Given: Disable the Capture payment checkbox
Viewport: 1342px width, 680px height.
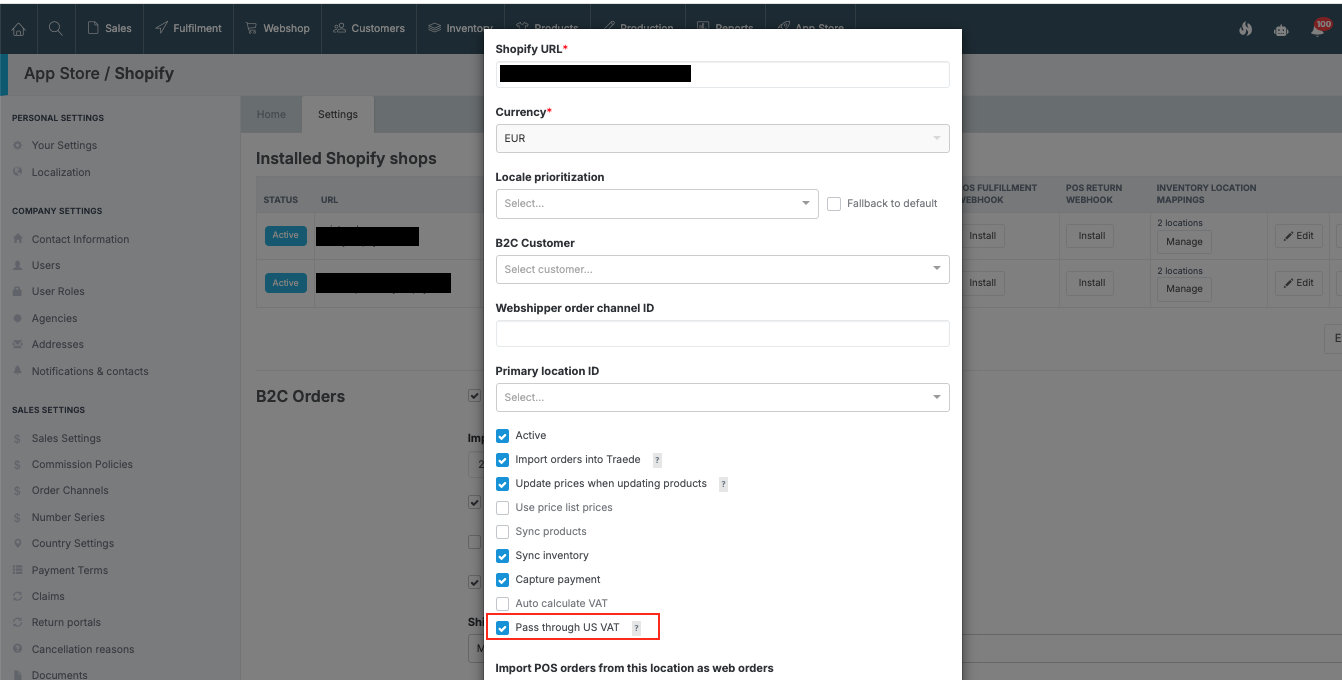Looking at the screenshot, I should coord(503,580).
